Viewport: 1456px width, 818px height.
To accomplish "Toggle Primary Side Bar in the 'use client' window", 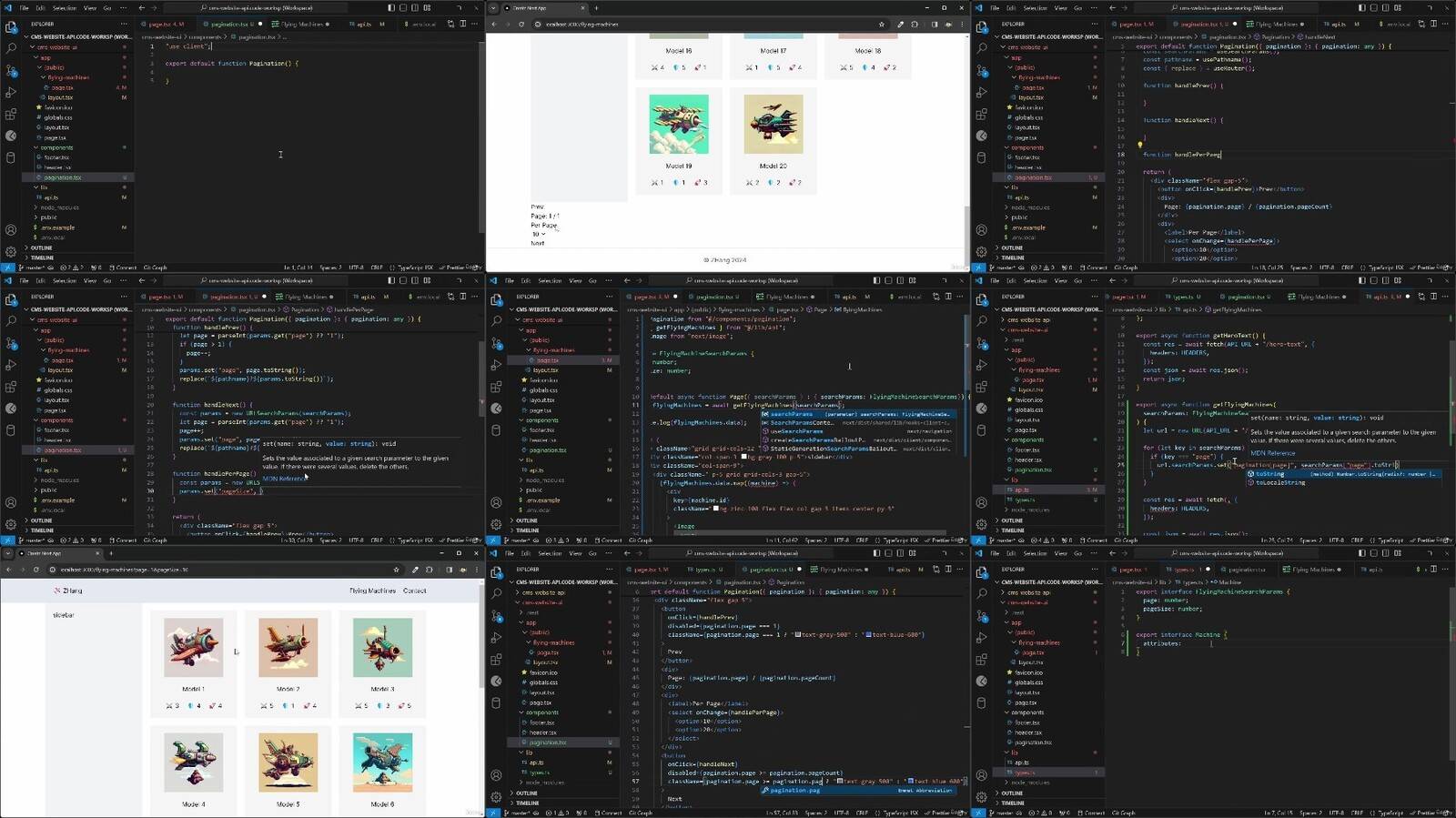I will [x=391, y=8].
